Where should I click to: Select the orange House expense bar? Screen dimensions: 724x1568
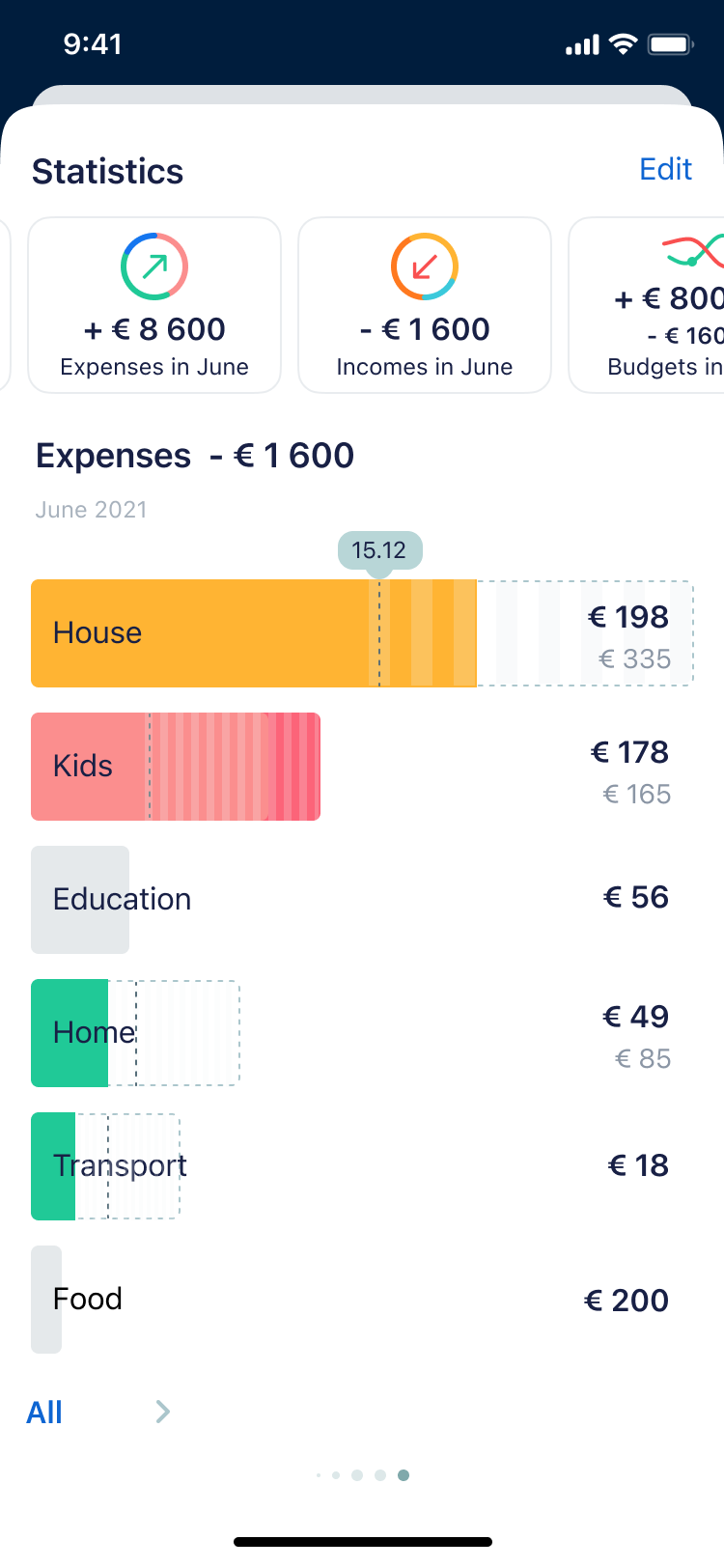[253, 633]
